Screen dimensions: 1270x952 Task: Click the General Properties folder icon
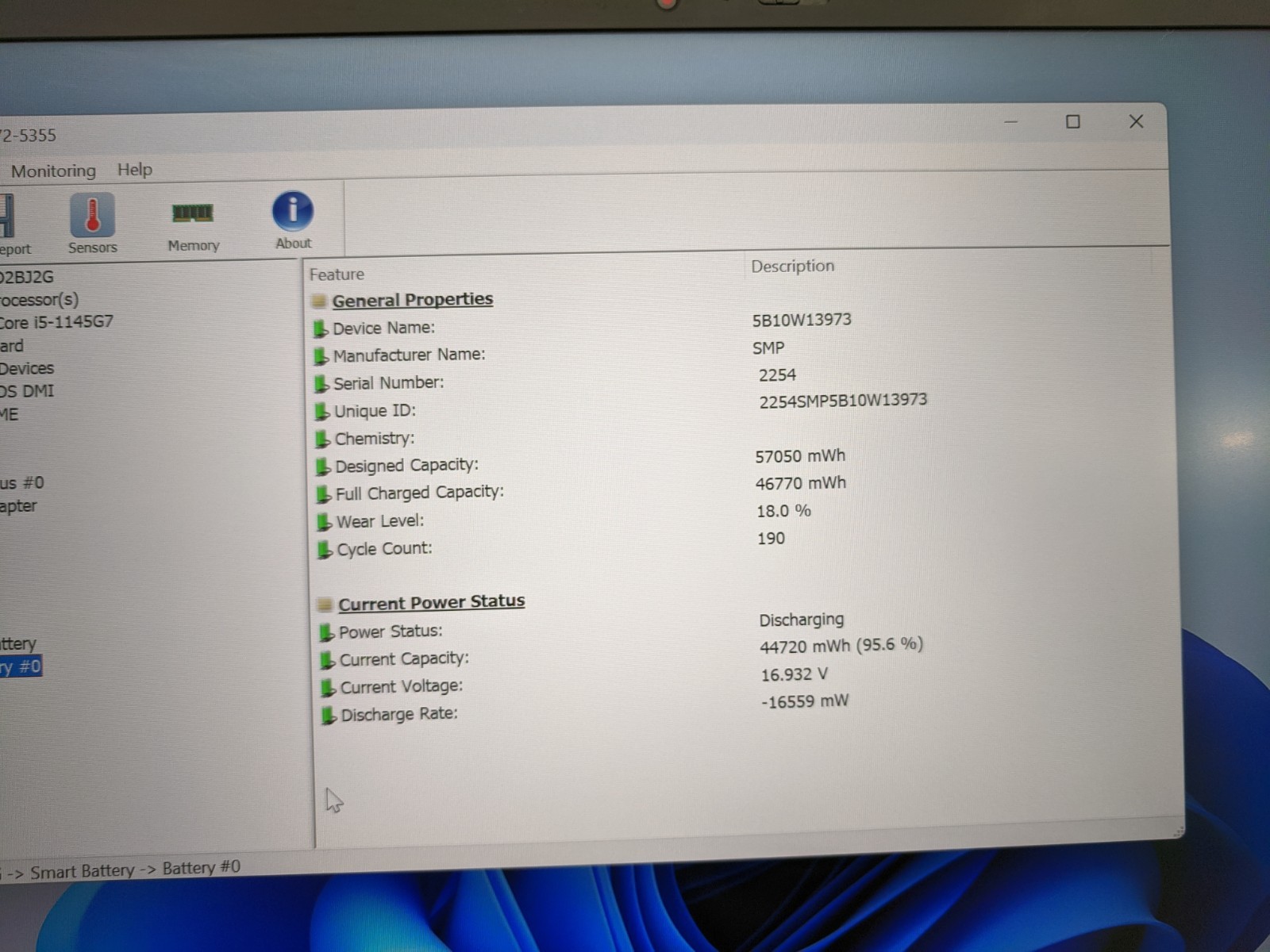point(319,301)
